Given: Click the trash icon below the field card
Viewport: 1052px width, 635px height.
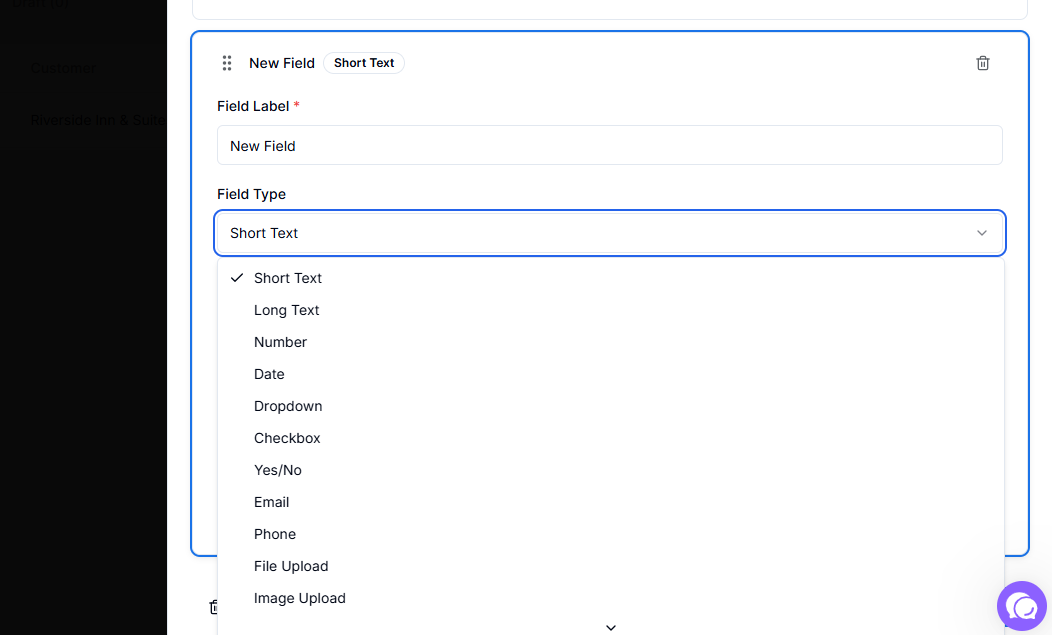Looking at the screenshot, I should tap(215, 607).
